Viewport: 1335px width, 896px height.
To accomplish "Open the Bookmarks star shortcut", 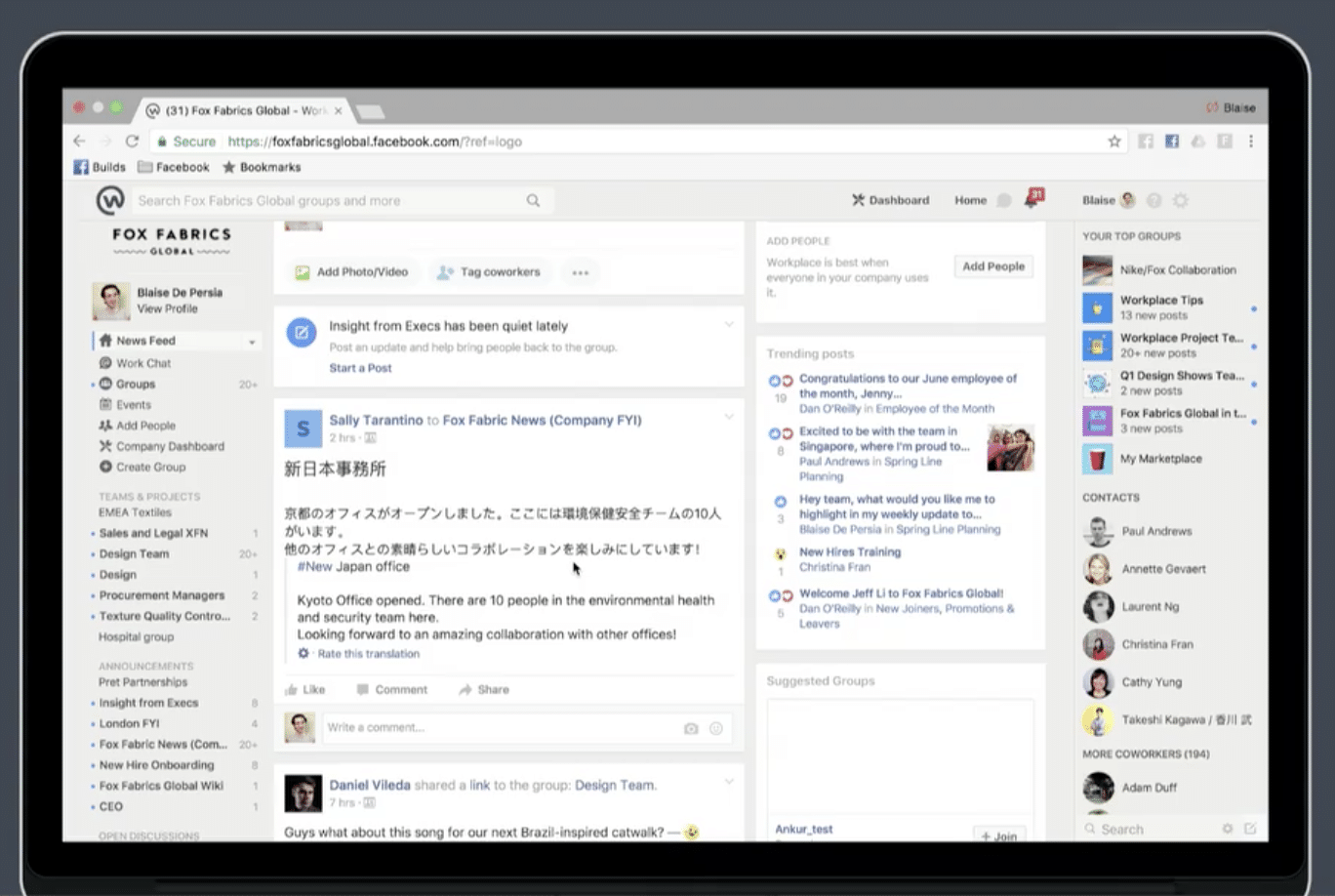I will point(262,167).
